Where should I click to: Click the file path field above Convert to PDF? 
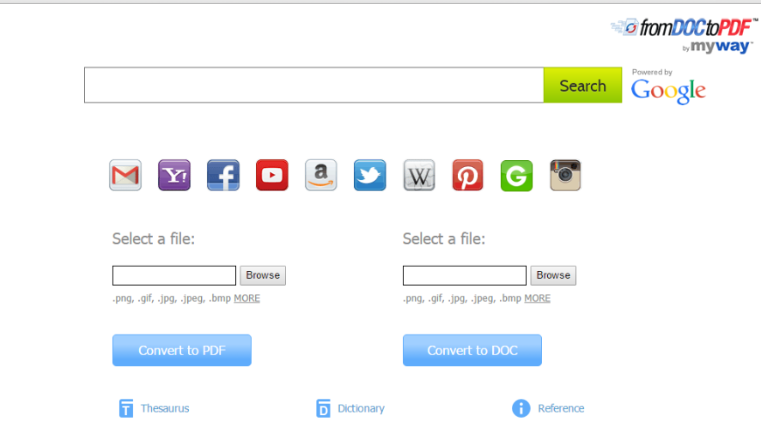pos(174,276)
